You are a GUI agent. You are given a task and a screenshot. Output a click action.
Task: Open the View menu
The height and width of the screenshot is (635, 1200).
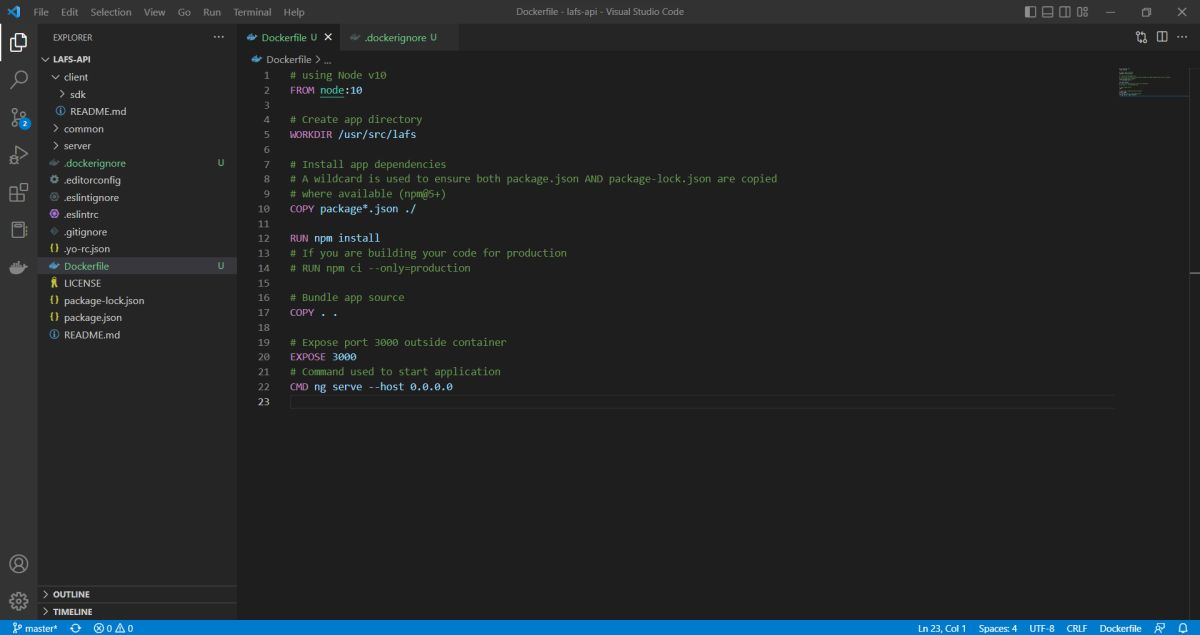(154, 12)
